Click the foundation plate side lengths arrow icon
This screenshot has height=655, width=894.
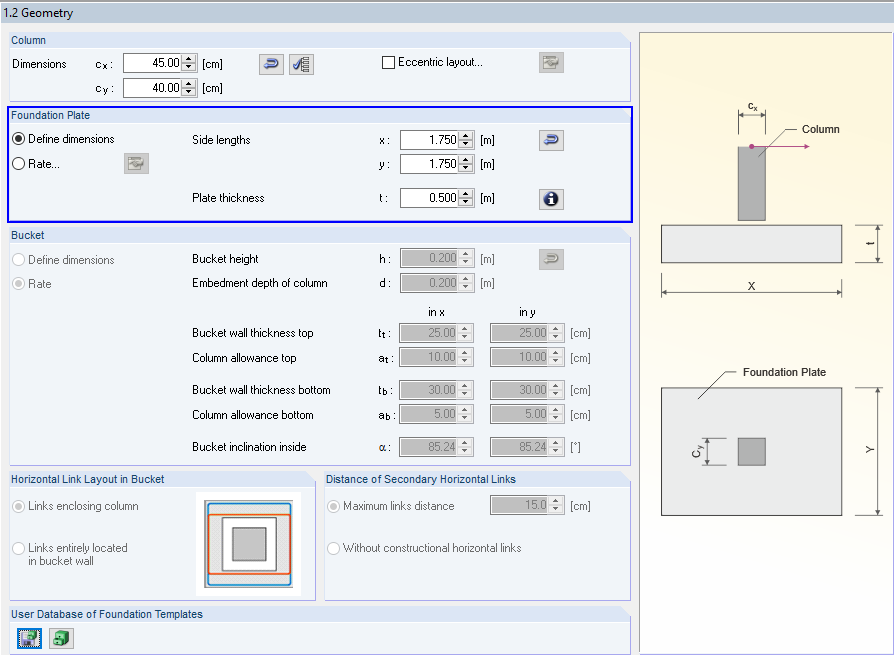click(x=551, y=140)
